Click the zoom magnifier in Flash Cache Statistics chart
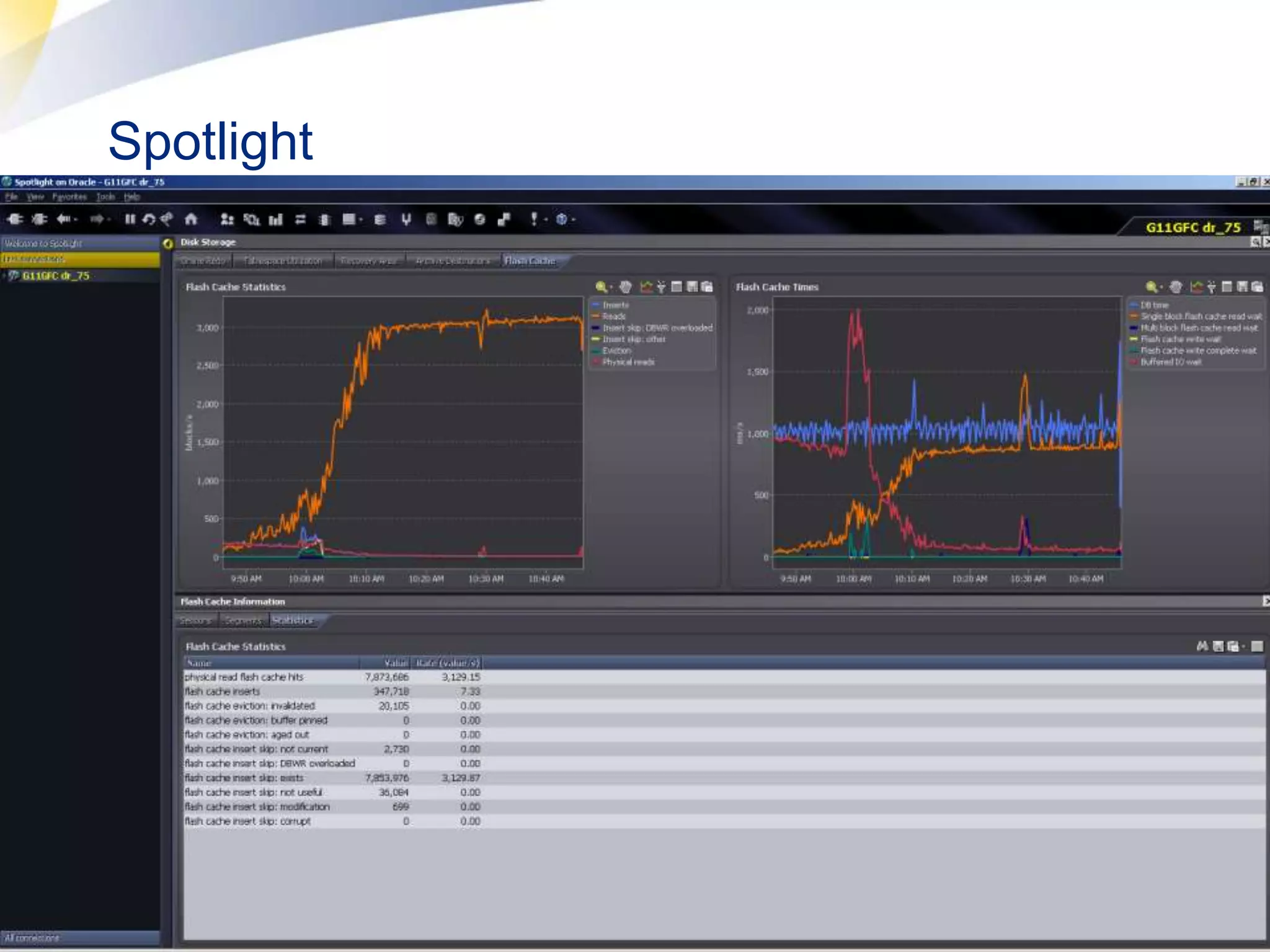The height and width of the screenshot is (952, 1270). tap(601, 287)
